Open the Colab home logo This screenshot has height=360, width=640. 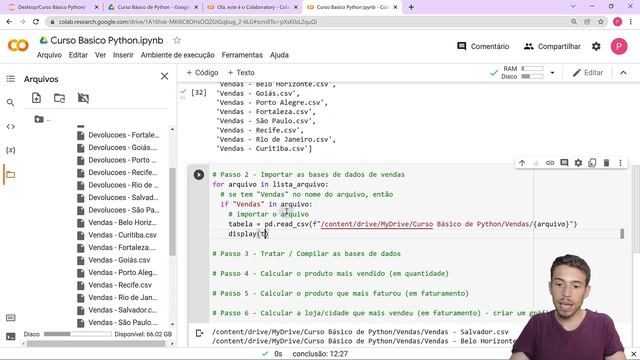(18, 46)
